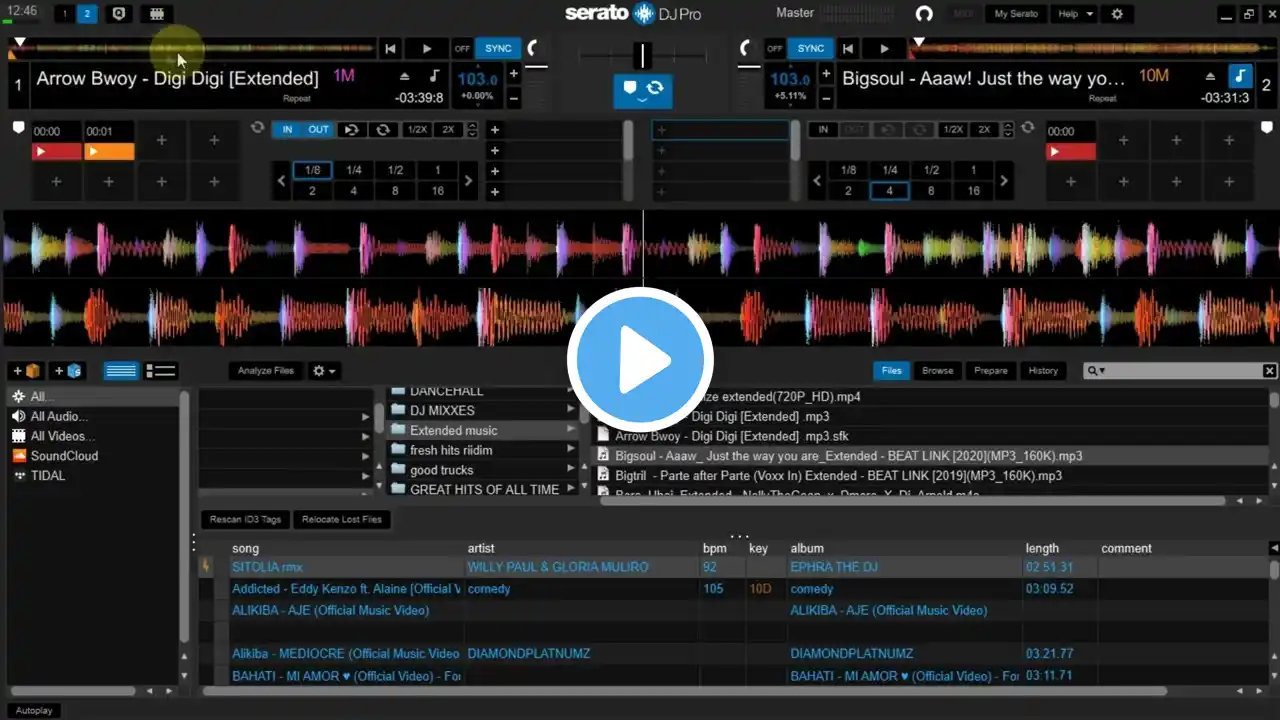Show previous loop sizes on deck 2
The height and width of the screenshot is (720, 1280).
pyautogui.click(x=817, y=181)
